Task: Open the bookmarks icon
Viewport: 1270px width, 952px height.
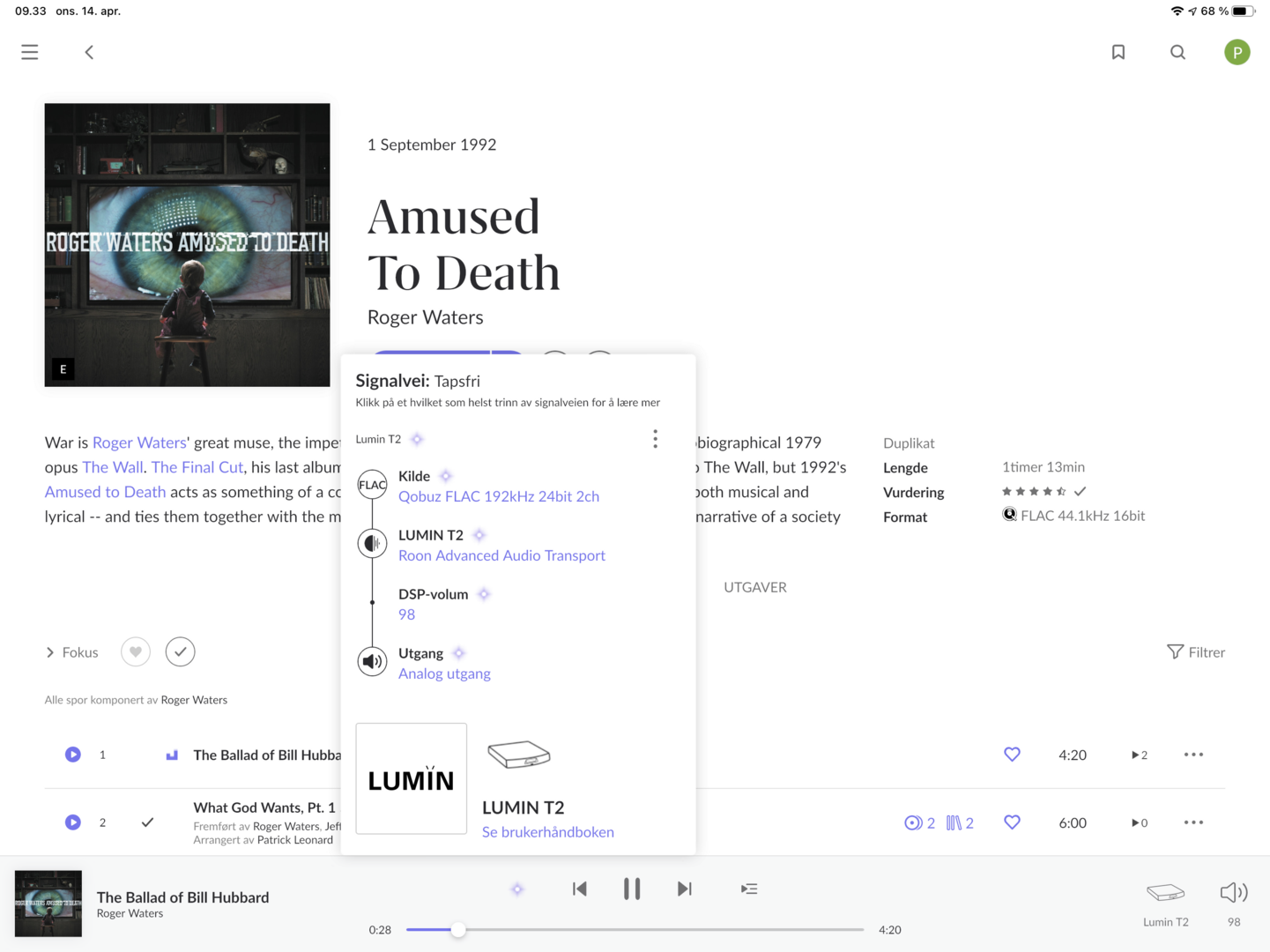Action: click(1118, 52)
